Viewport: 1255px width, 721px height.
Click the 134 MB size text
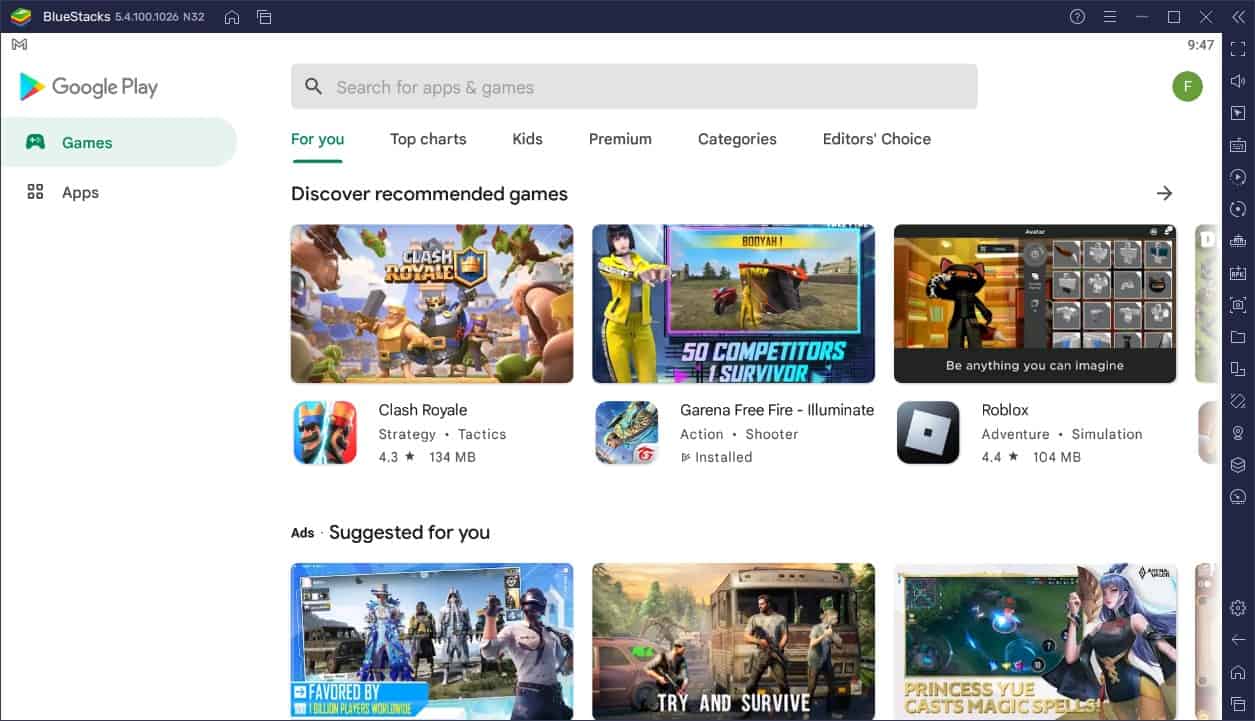pos(452,457)
